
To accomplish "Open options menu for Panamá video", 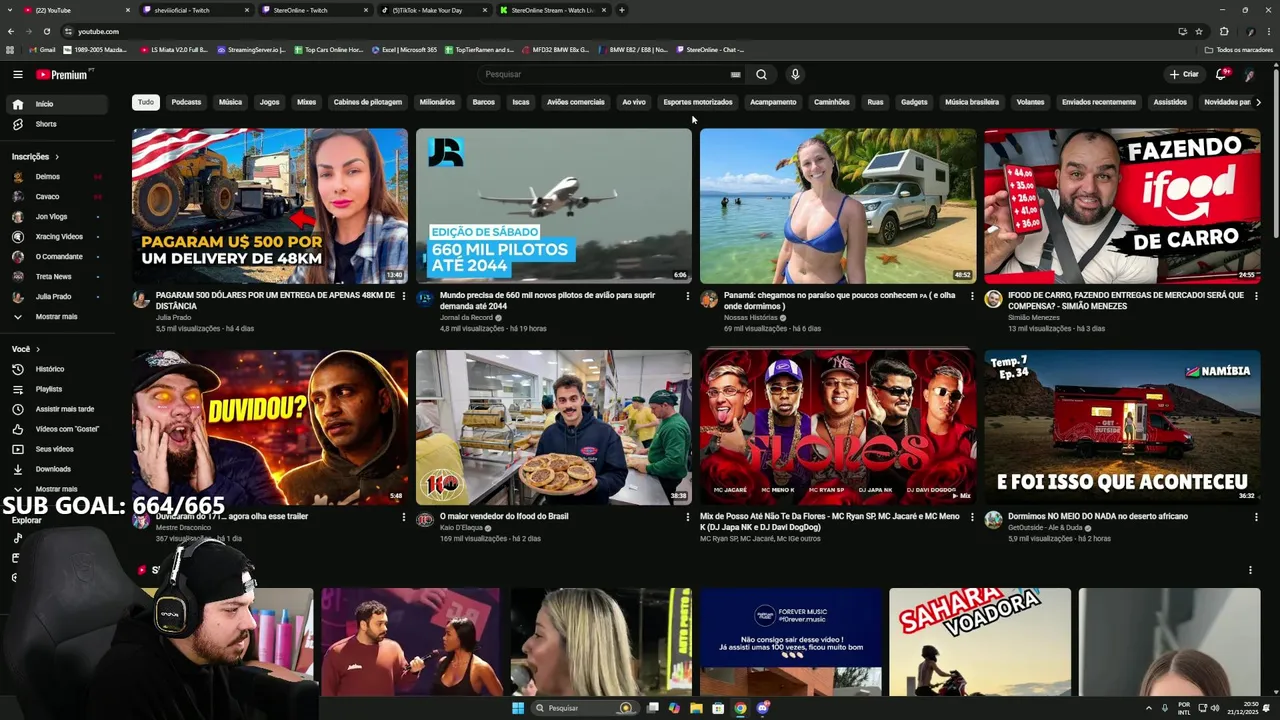I will (x=972, y=296).
